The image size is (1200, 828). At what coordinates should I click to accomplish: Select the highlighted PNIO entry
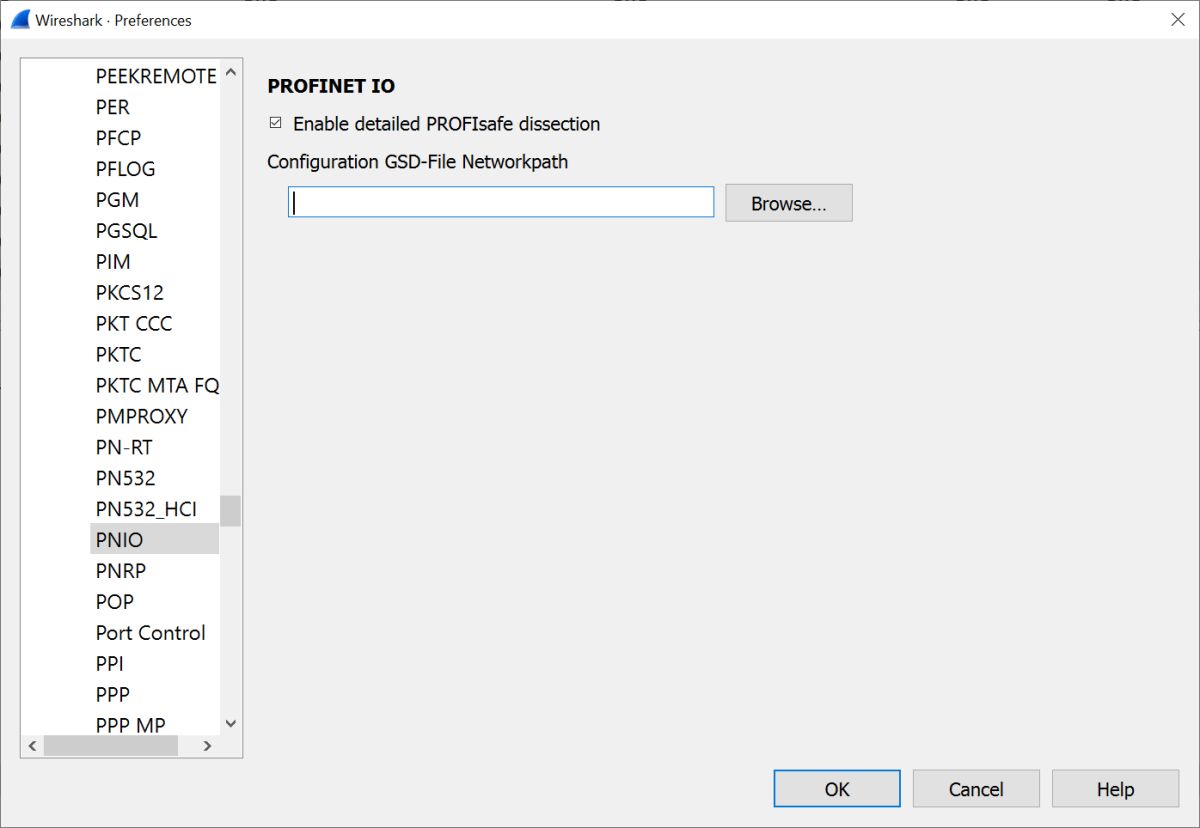tap(154, 540)
